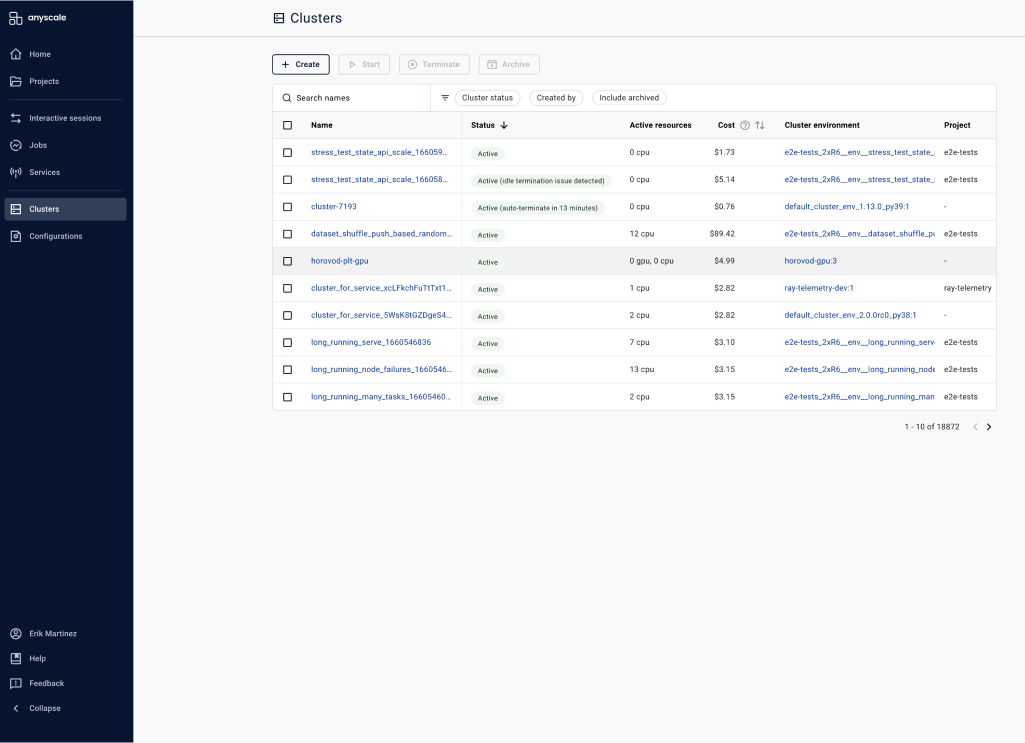Screen dimensions: 1025x743
Task: Toggle the select-all checkbox in header
Action: point(288,125)
